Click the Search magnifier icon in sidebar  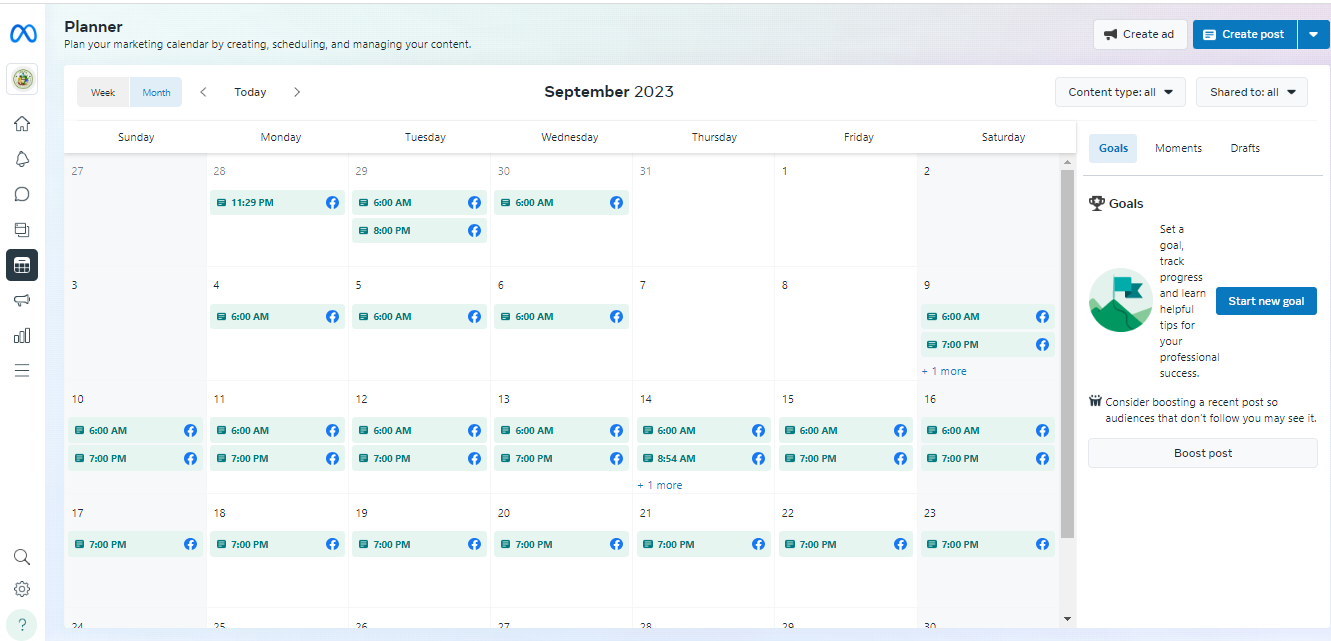coord(22,557)
